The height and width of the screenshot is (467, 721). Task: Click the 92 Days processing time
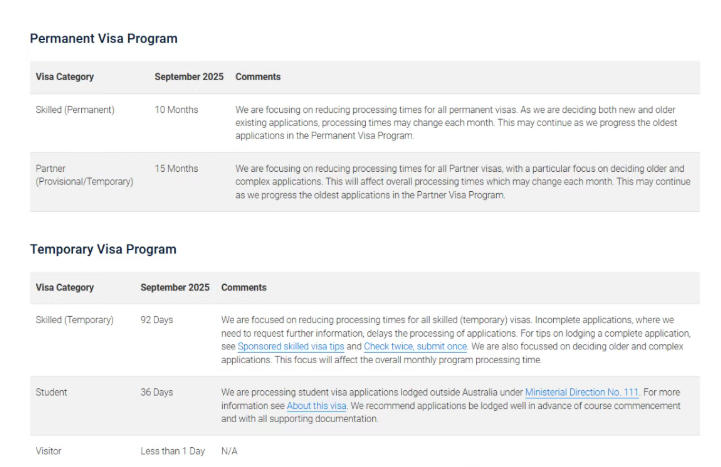click(x=159, y=320)
